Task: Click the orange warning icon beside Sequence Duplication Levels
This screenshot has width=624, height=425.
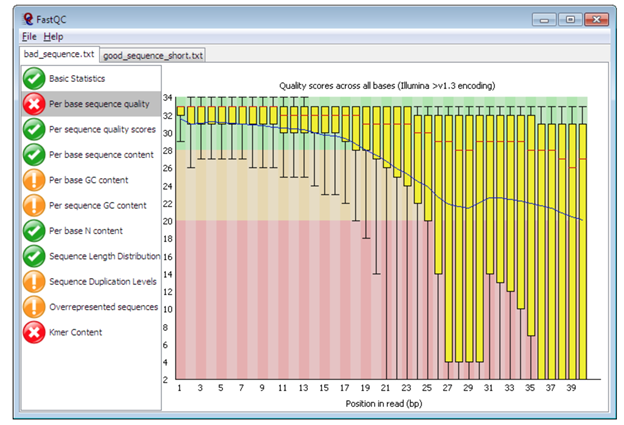Action: [34, 281]
